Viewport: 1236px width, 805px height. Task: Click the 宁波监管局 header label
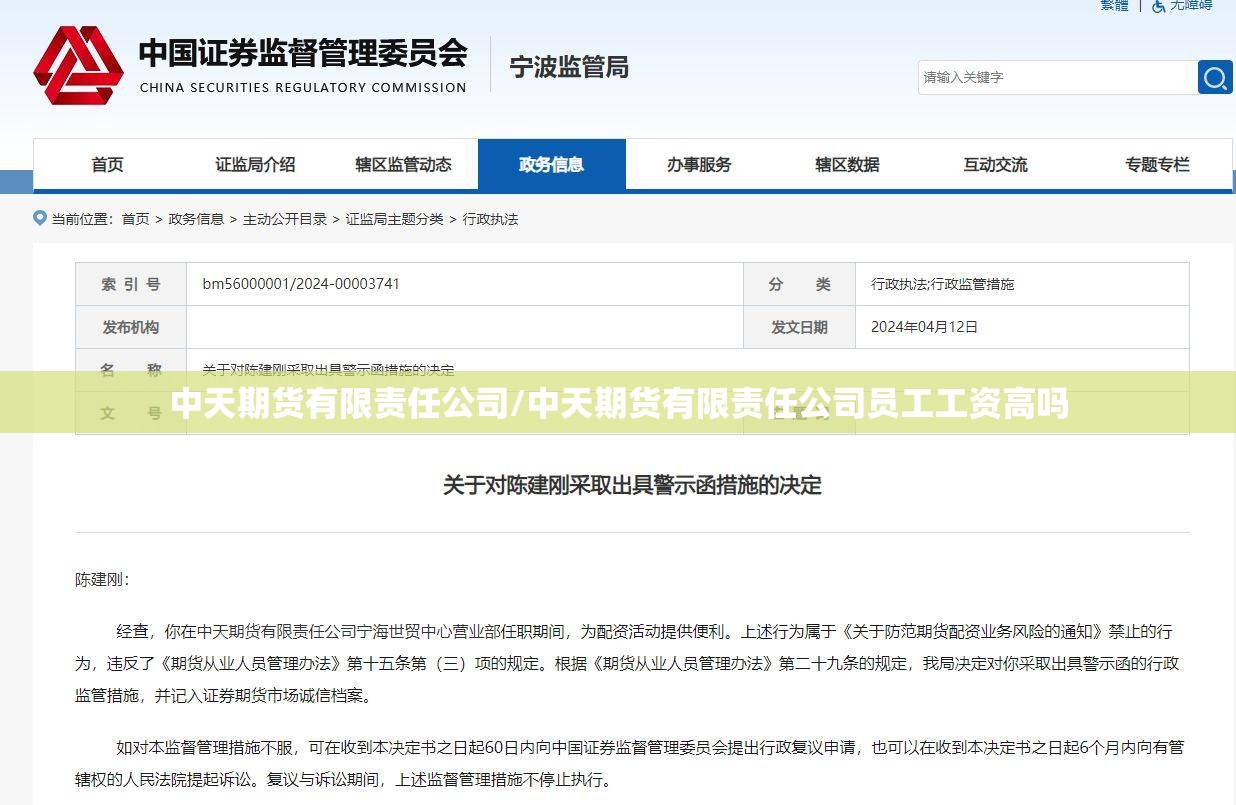[x=569, y=67]
